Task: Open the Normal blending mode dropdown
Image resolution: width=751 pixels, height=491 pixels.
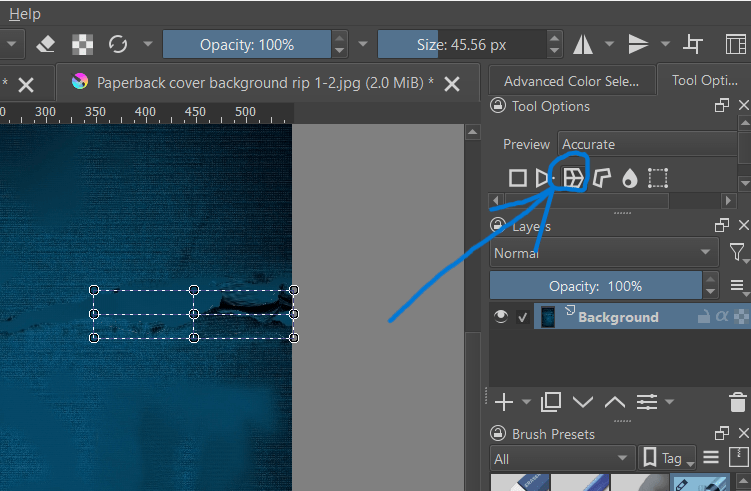Action: (x=604, y=253)
